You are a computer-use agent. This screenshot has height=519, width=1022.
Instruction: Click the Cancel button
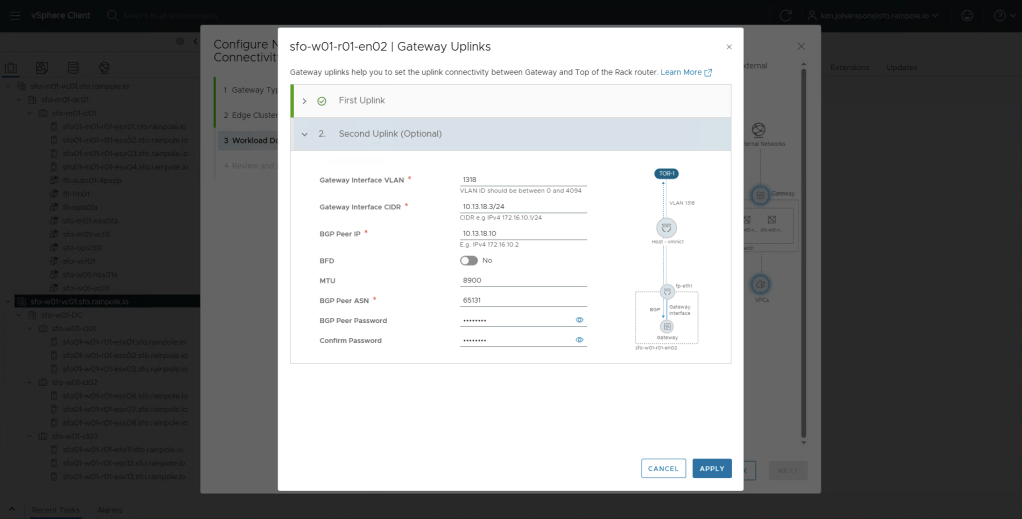point(663,468)
